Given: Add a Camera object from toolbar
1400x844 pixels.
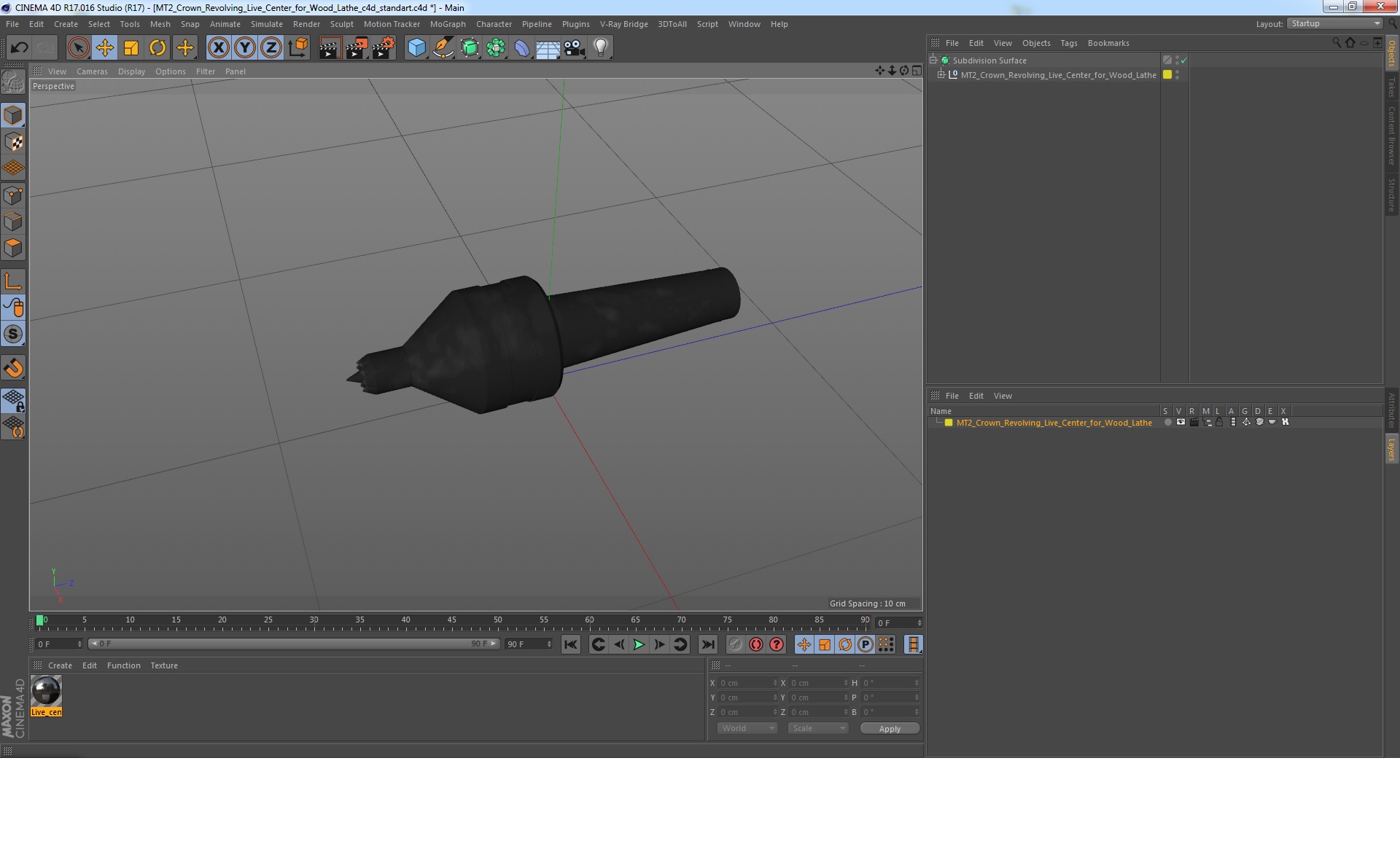Looking at the screenshot, I should pyautogui.click(x=574, y=48).
